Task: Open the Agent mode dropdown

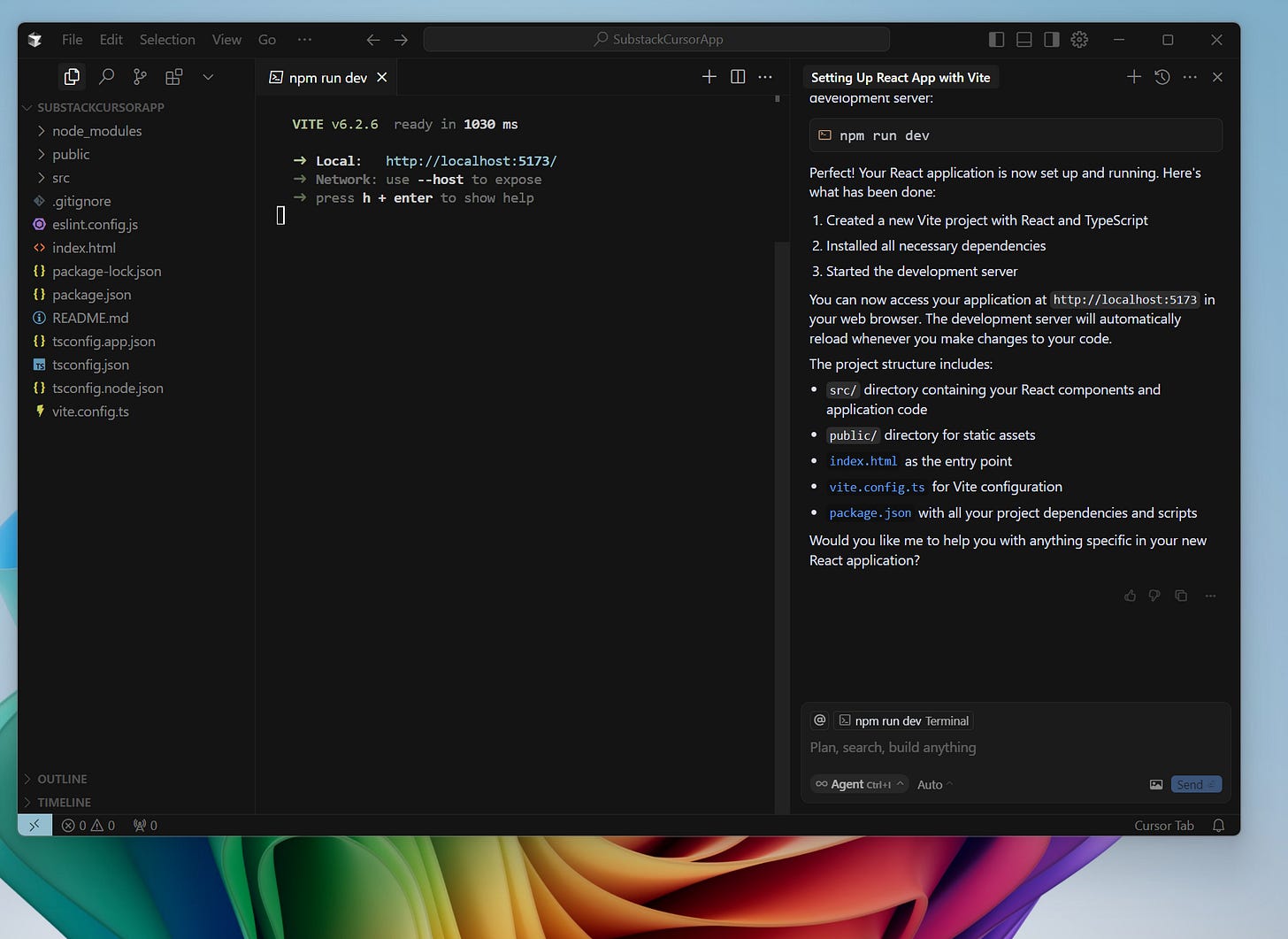Action: [860, 784]
